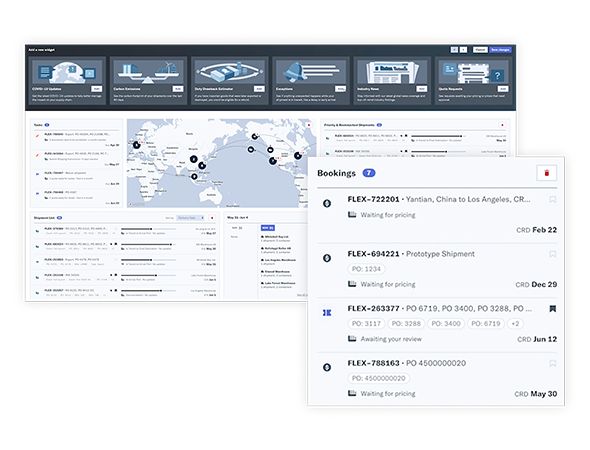Click Cancel in the widget header
590x450 pixels.
click(x=480, y=50)
